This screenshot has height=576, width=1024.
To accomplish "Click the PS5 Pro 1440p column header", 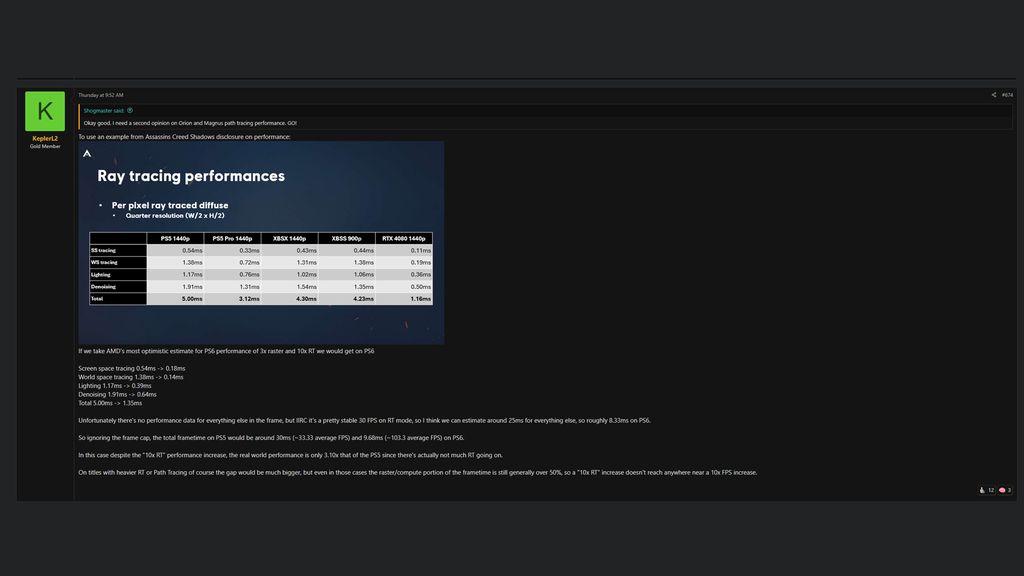I will coord(232,238).
